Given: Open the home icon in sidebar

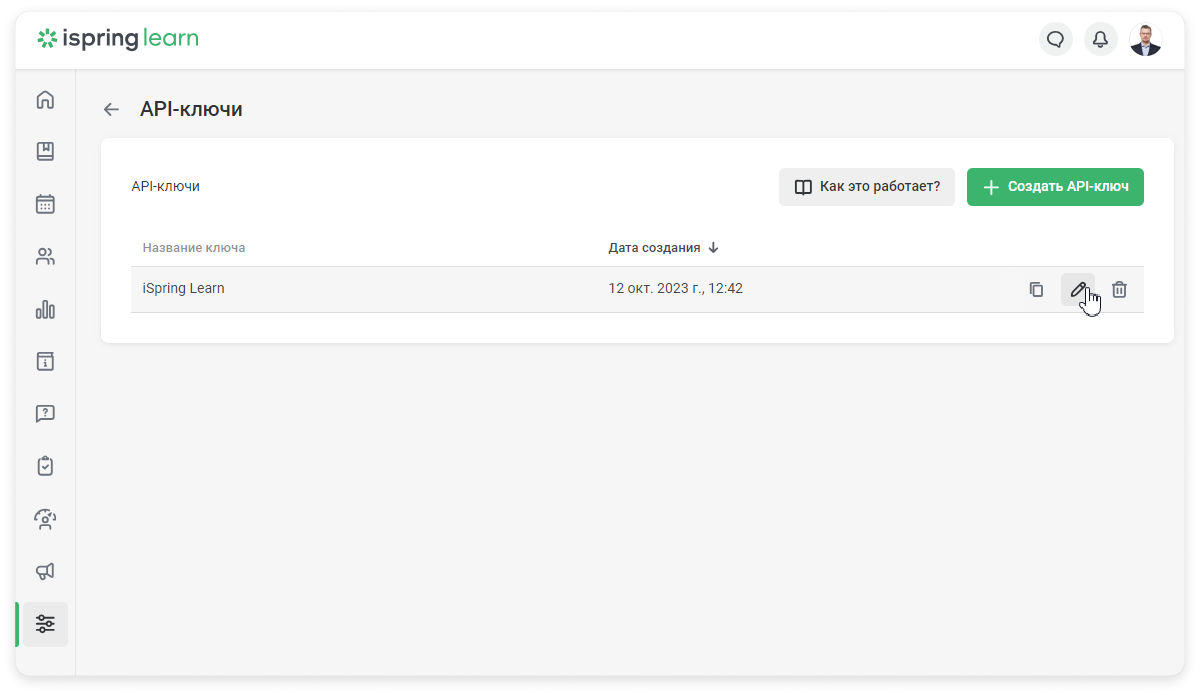Looking at the screenshot, I should click(x=45, y=100).
